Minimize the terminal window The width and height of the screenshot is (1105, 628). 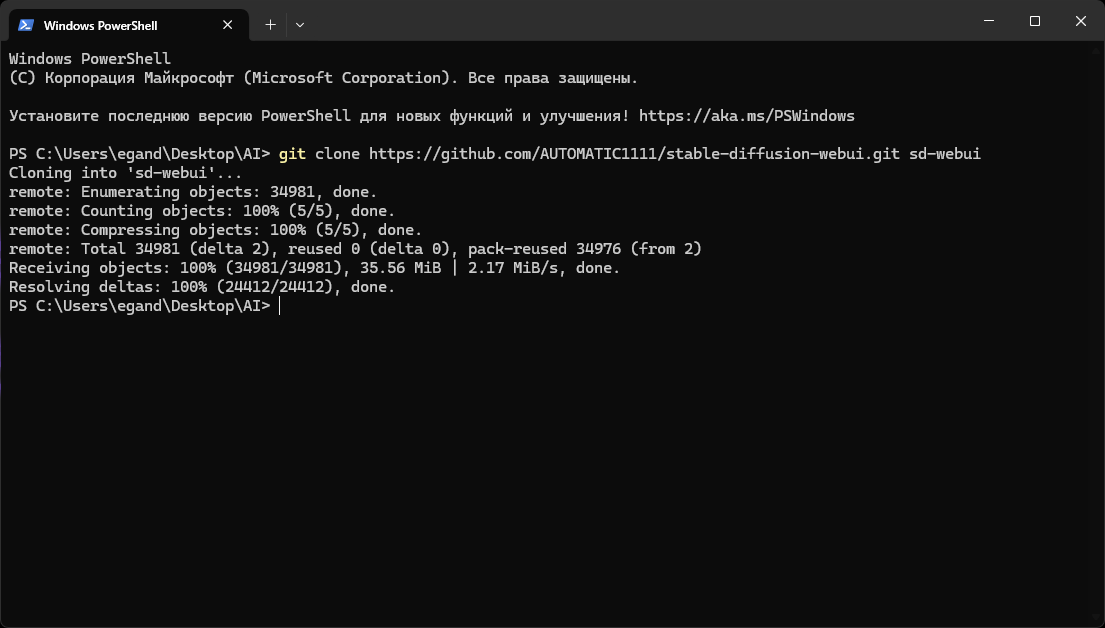(x=989, y=21)
